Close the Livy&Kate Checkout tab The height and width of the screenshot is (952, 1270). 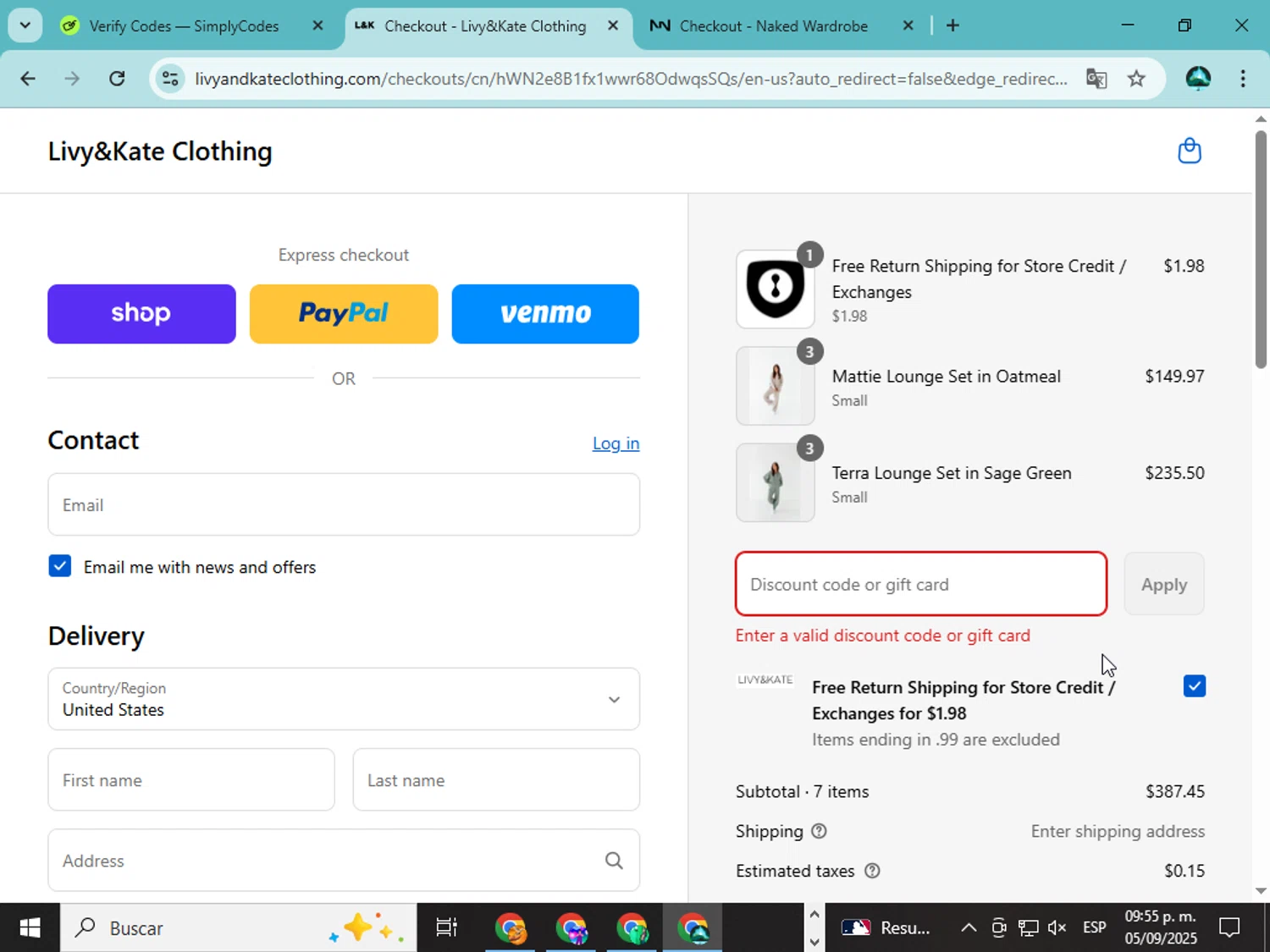(613, 25)
